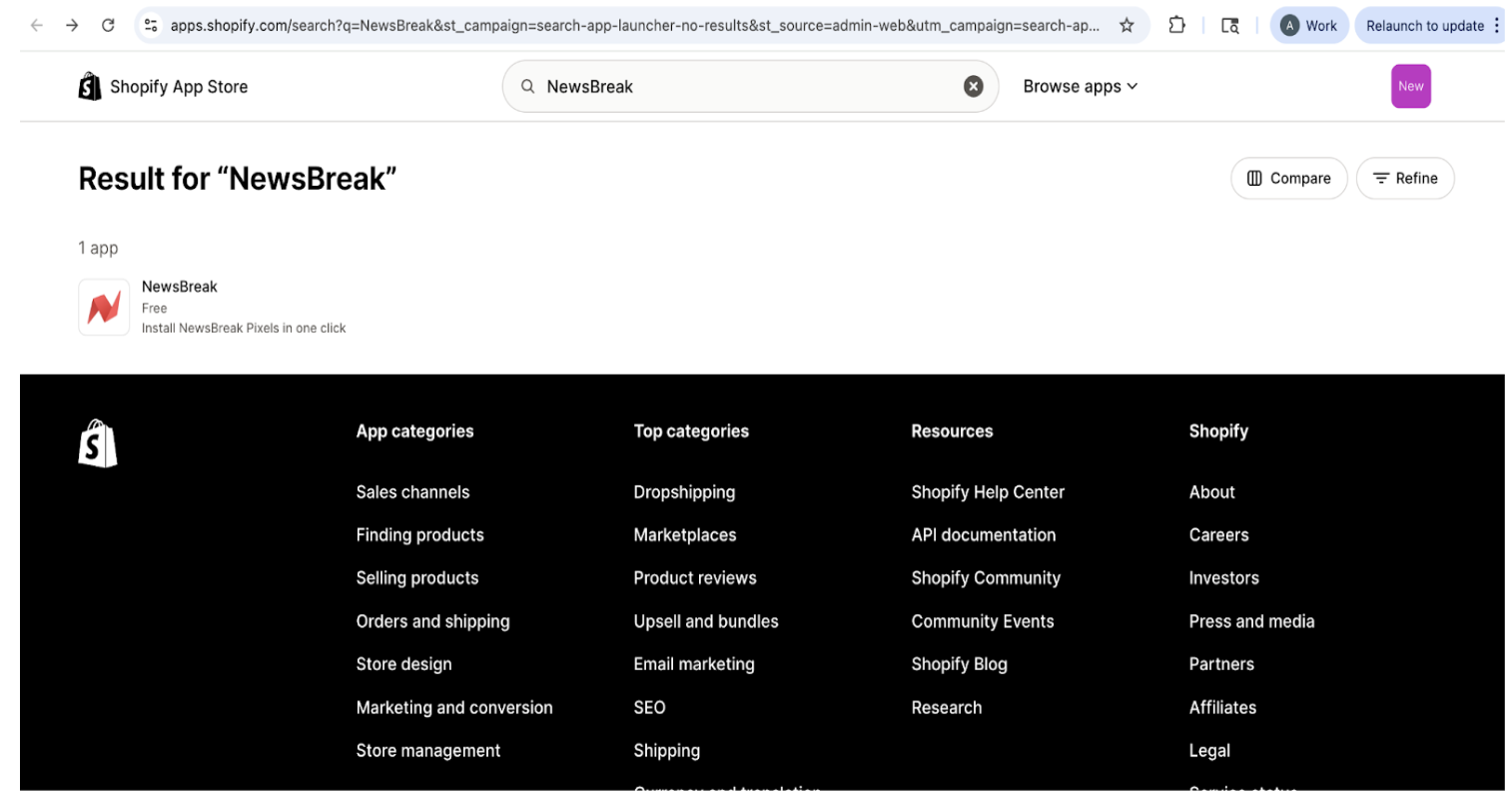Viewport: 1512px width, 791px height.
Task: Click the site information icon in address bar
Action: [x=151, y=26]
